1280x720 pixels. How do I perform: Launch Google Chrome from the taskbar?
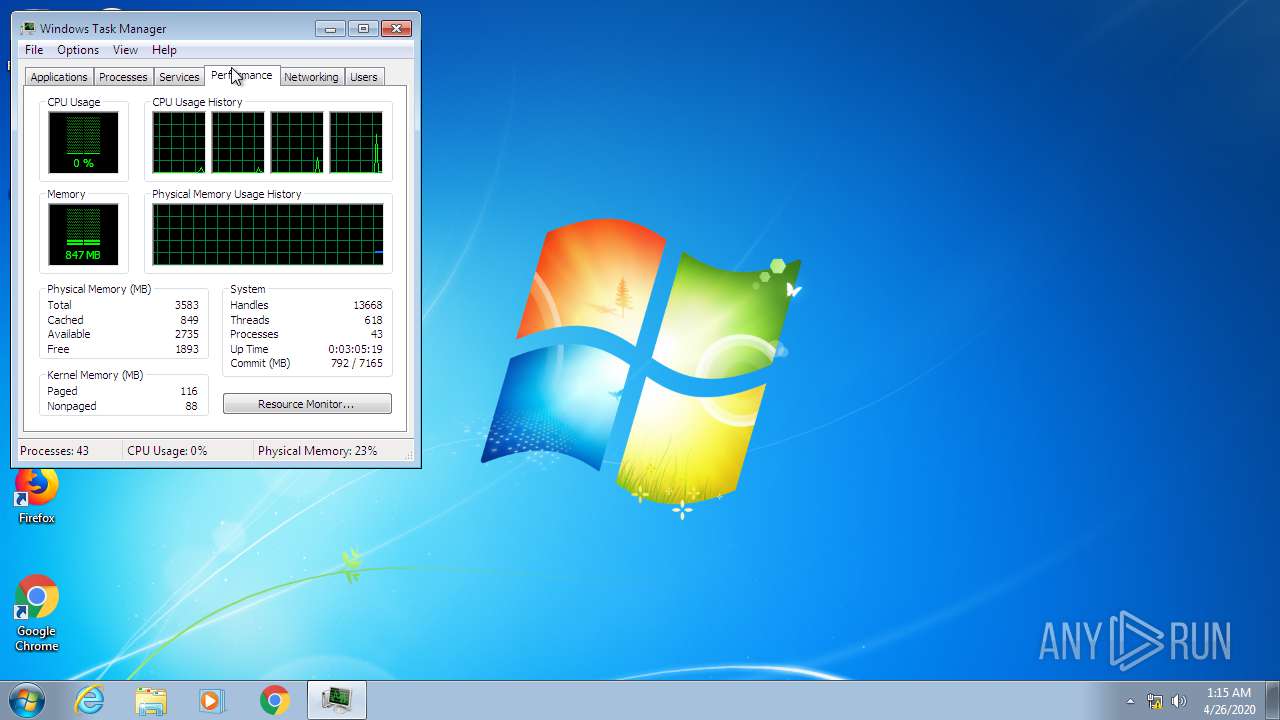click(x=275, y=700)
